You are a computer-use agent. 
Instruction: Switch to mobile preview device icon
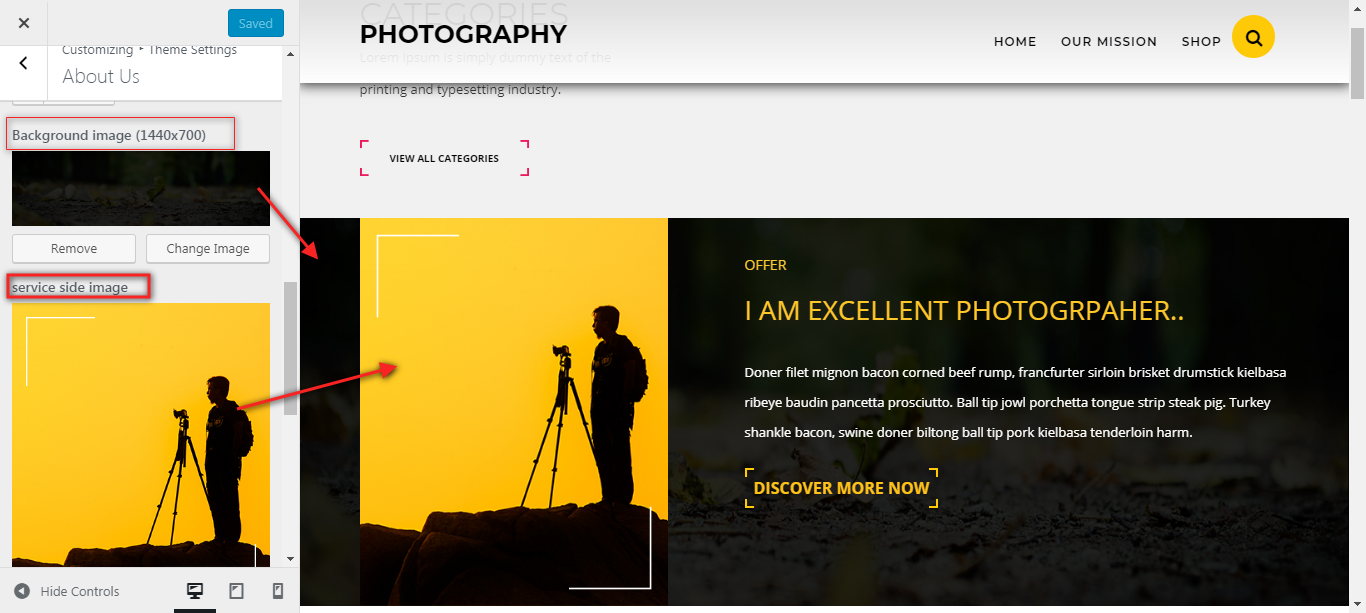point(278,591)
